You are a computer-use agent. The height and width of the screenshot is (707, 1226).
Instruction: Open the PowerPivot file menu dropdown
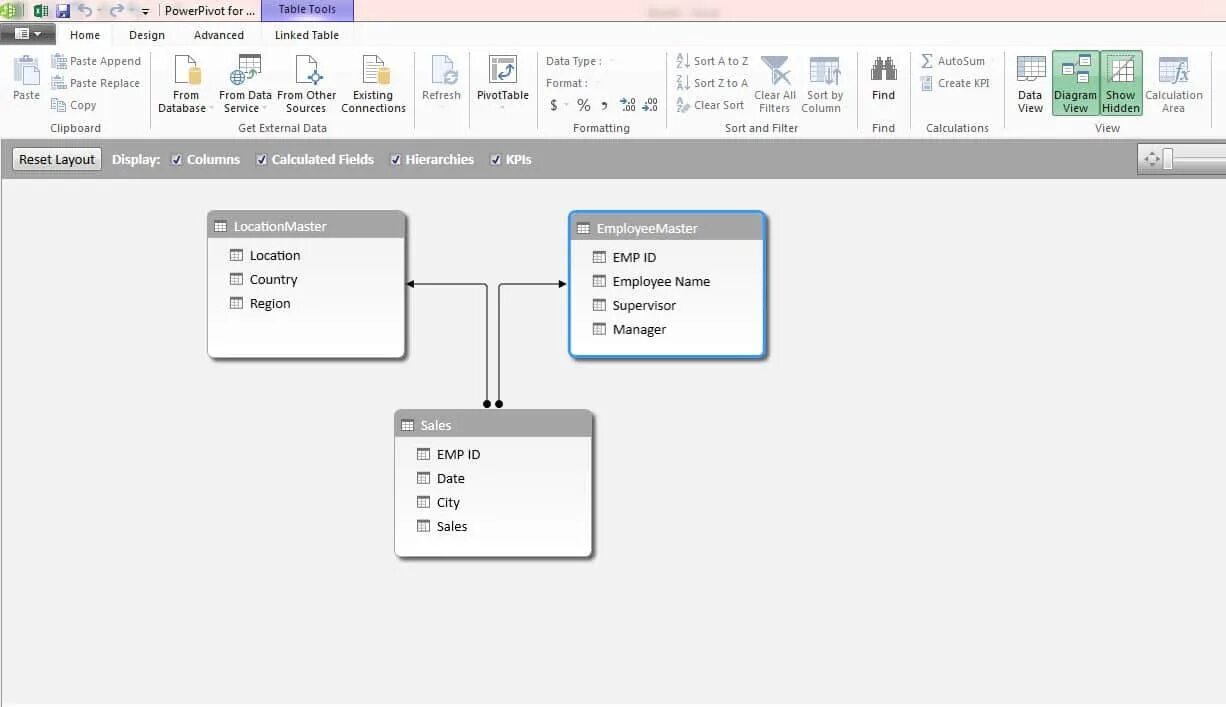(x=28, y=34)
